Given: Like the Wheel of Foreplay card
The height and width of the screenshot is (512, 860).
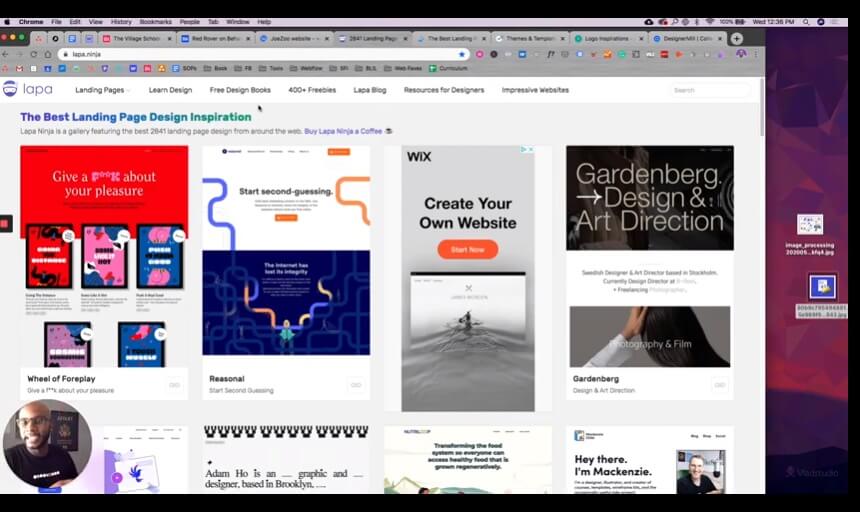Looking at the screenshot, I should coord(174,385).
